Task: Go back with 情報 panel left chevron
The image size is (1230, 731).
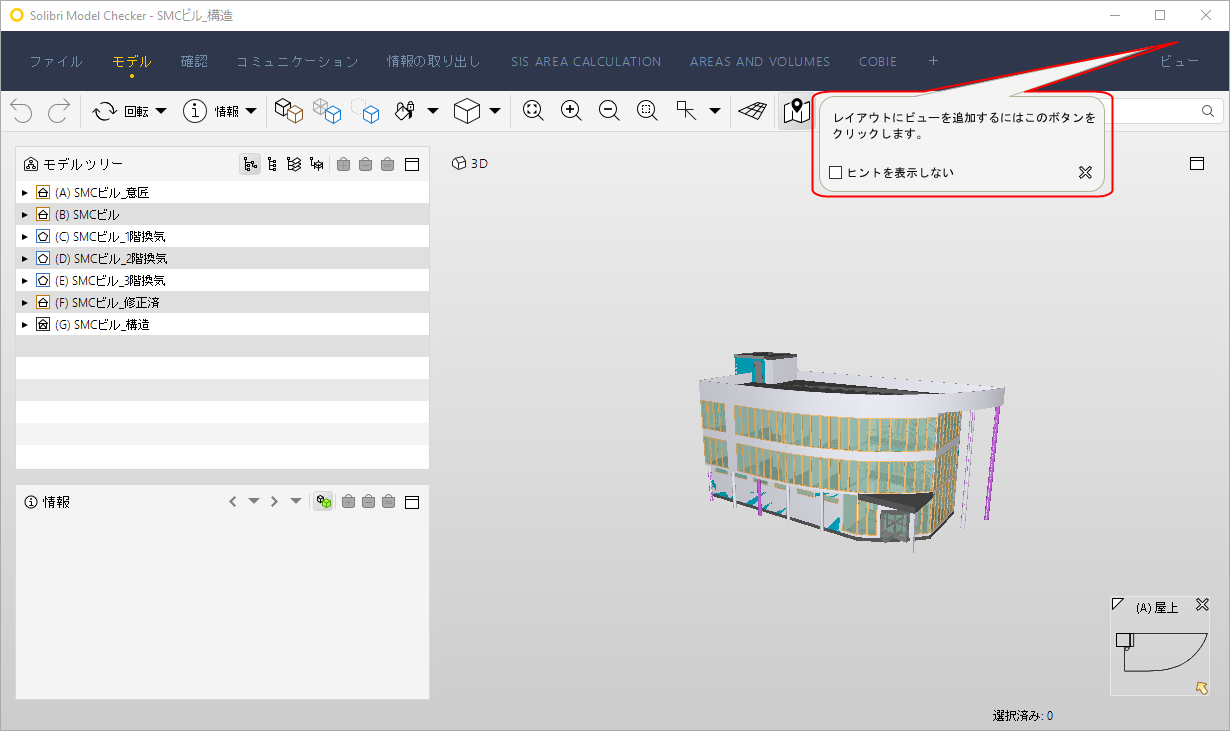Action: click(233, 501)
